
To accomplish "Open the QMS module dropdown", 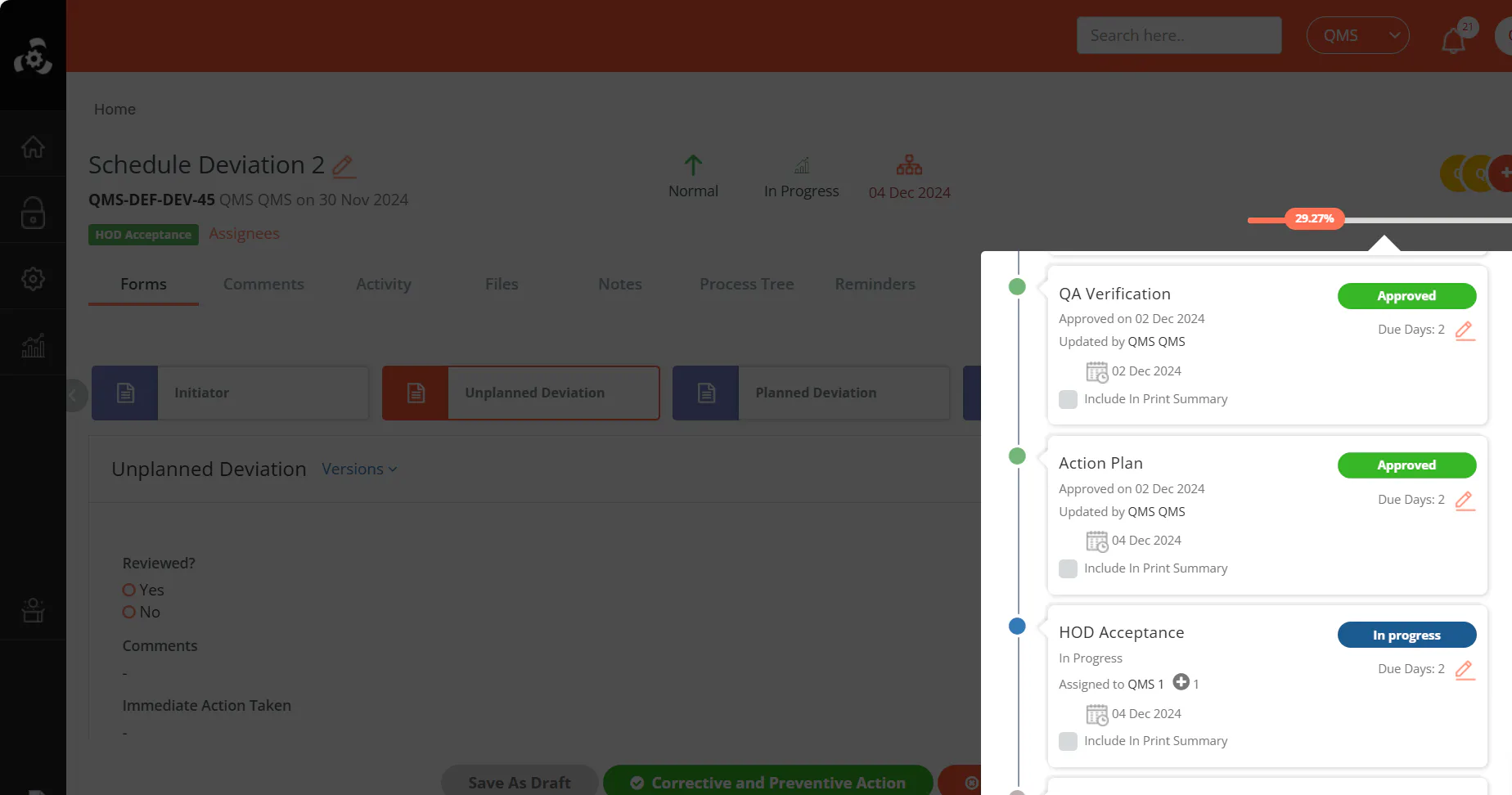I will 1358,35.
